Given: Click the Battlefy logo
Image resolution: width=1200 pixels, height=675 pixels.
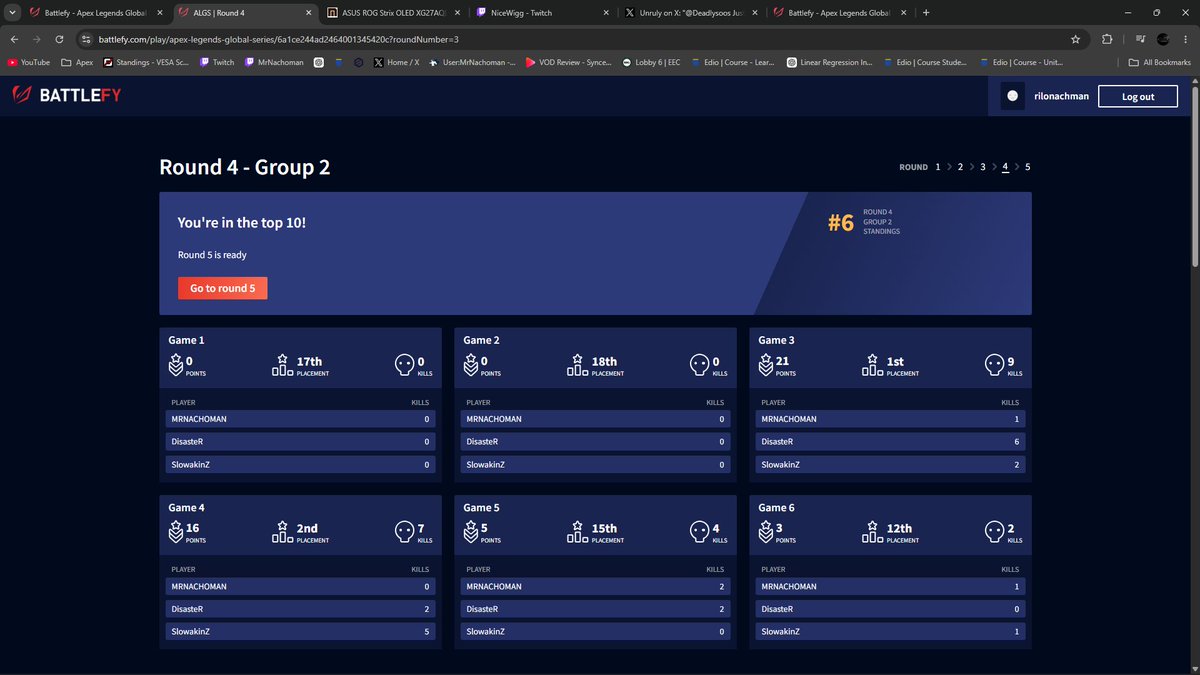Looking at the screenshot, I should (68, 96).
